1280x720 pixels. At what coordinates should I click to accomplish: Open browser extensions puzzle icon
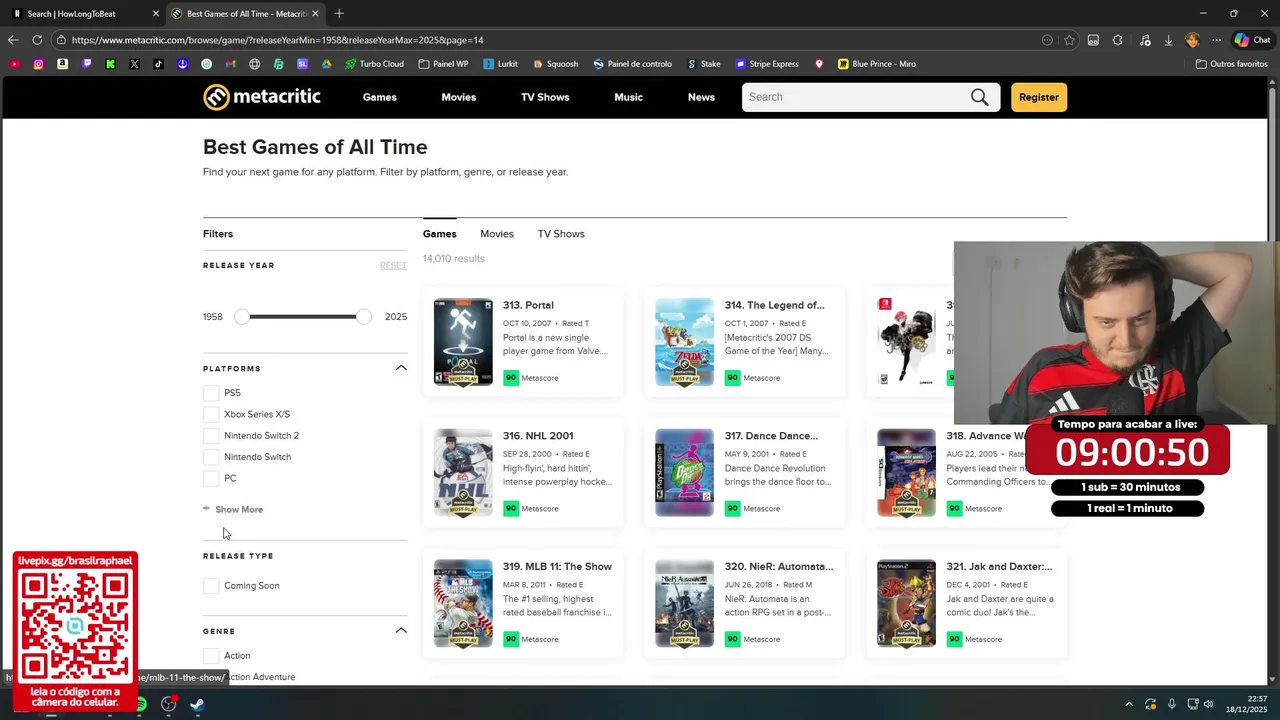[1117, 40]
